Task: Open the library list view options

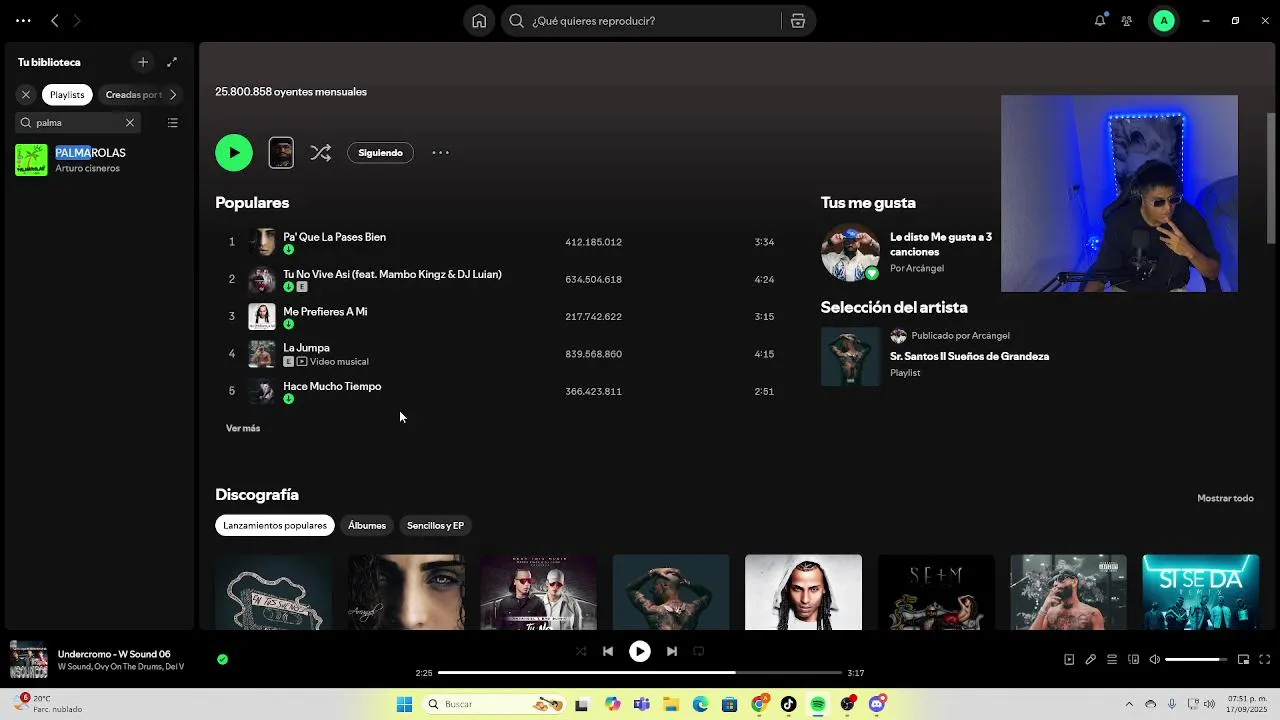Action: pyautogui.click(x=173, y=123)
